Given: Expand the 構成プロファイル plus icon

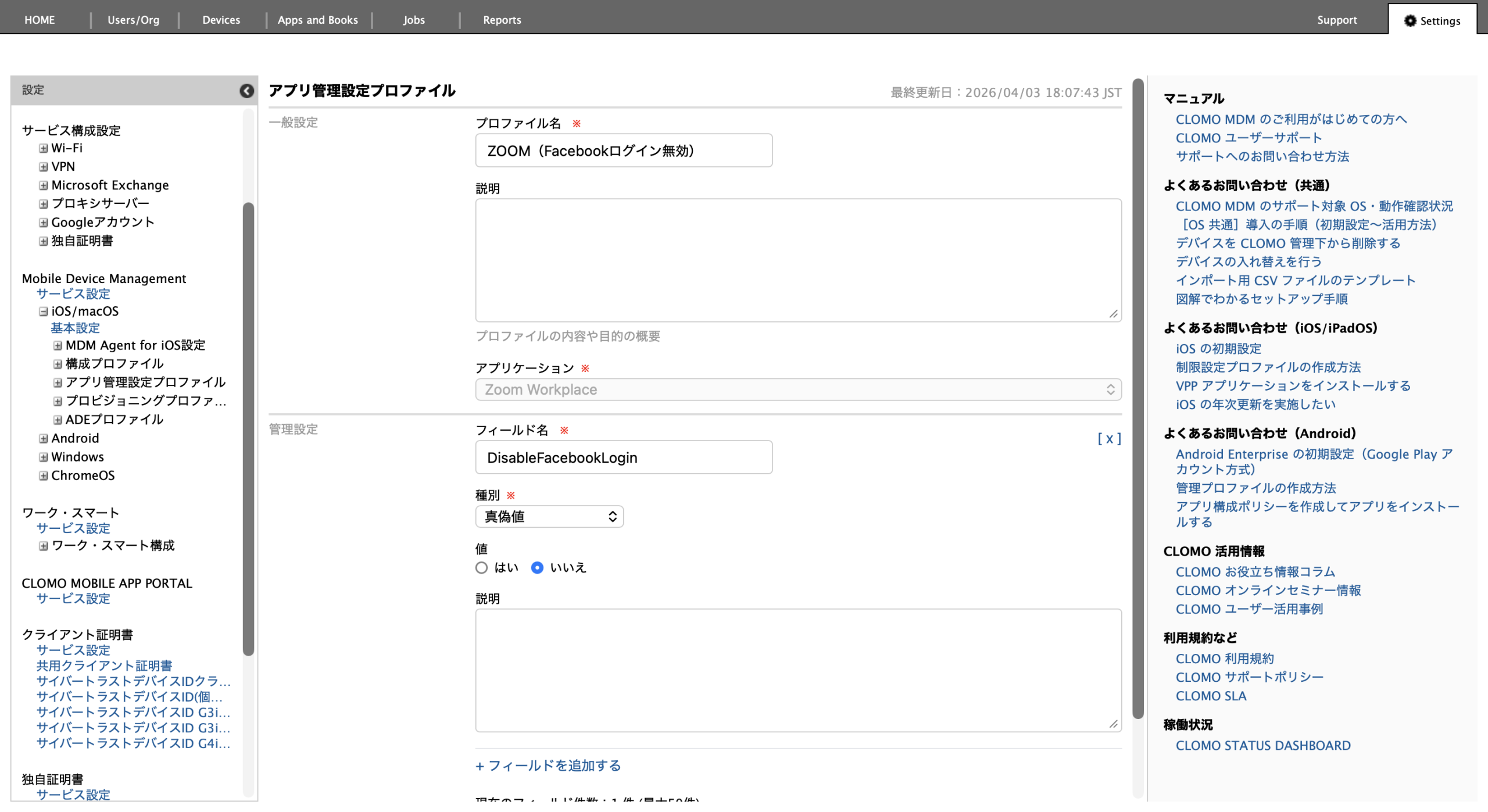Looking at the screenshot, I should point(58,364).
